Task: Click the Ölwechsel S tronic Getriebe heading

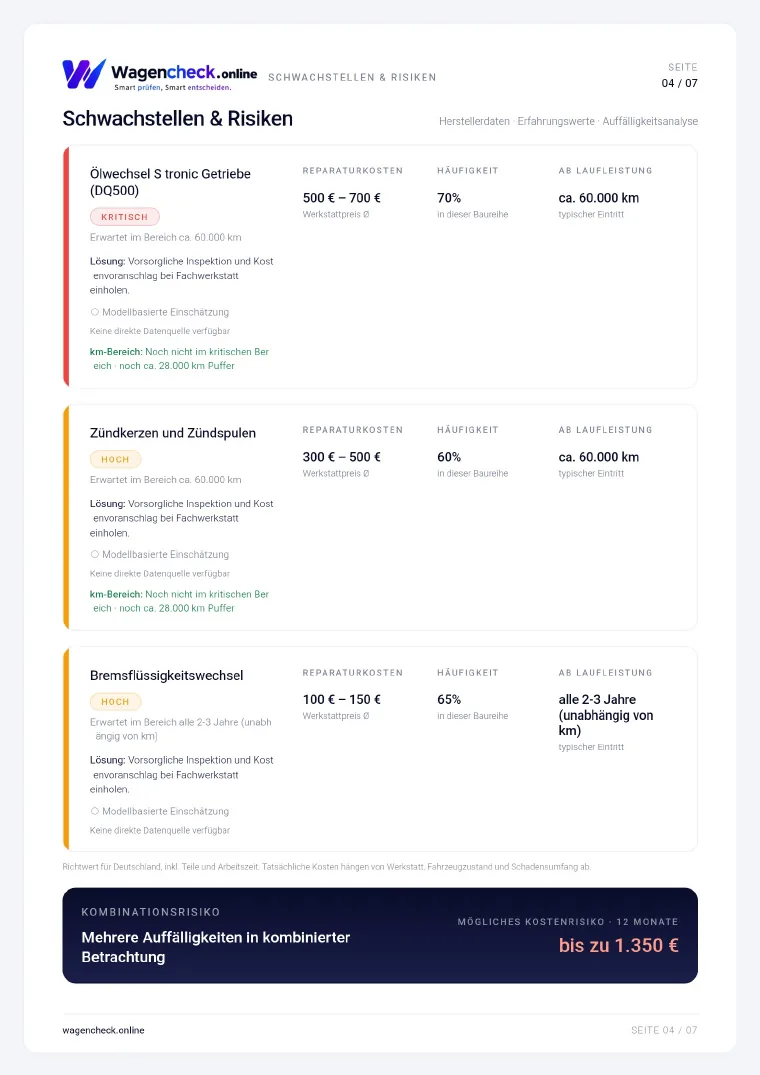Action: point(170,182)
